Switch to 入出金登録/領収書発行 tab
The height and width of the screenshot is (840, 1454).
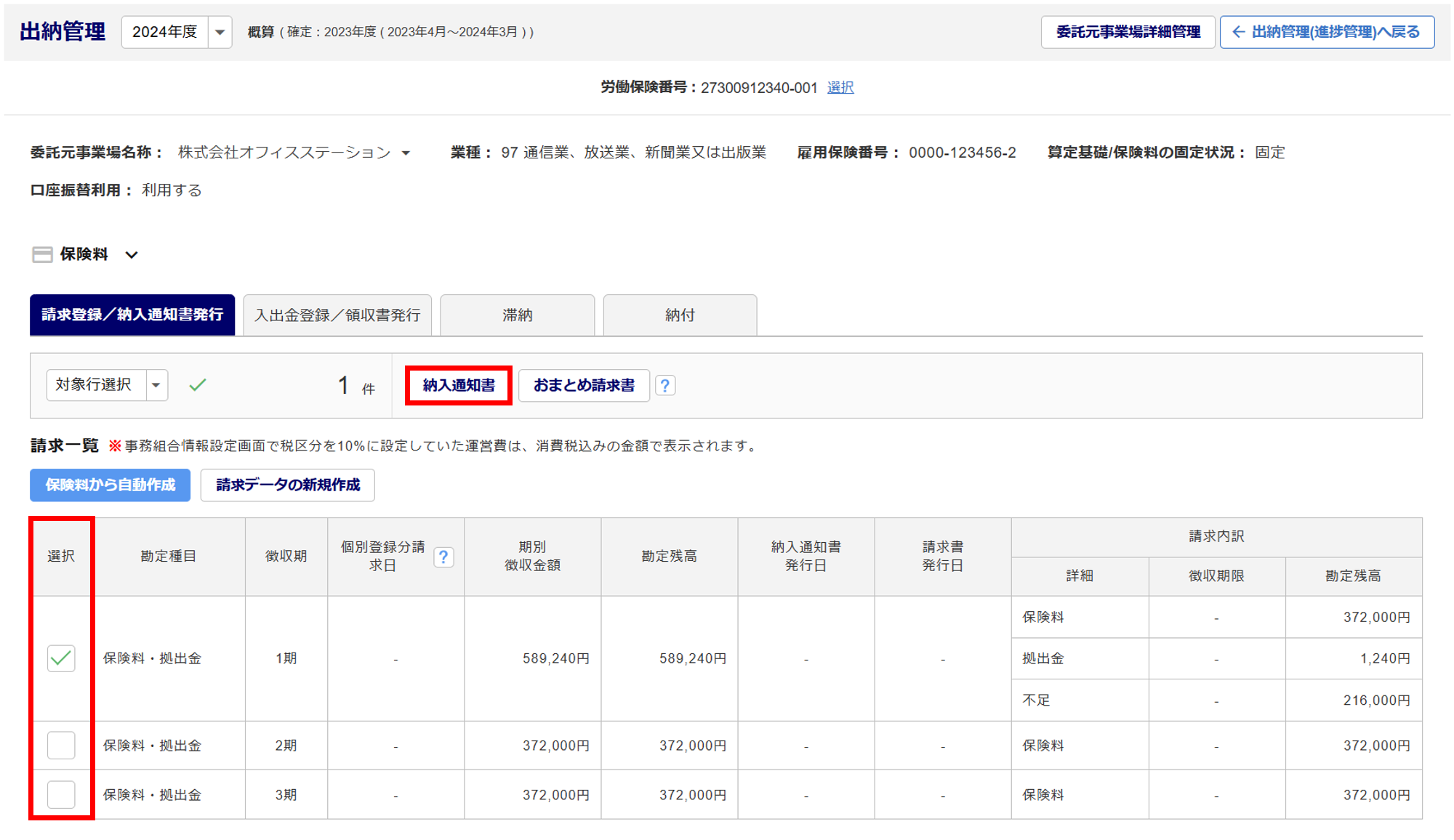[x=337, y=315]
